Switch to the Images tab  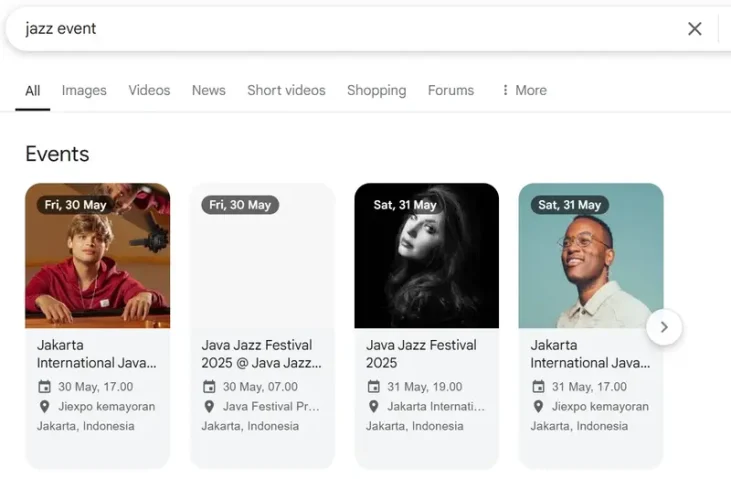tap(84, 90)
